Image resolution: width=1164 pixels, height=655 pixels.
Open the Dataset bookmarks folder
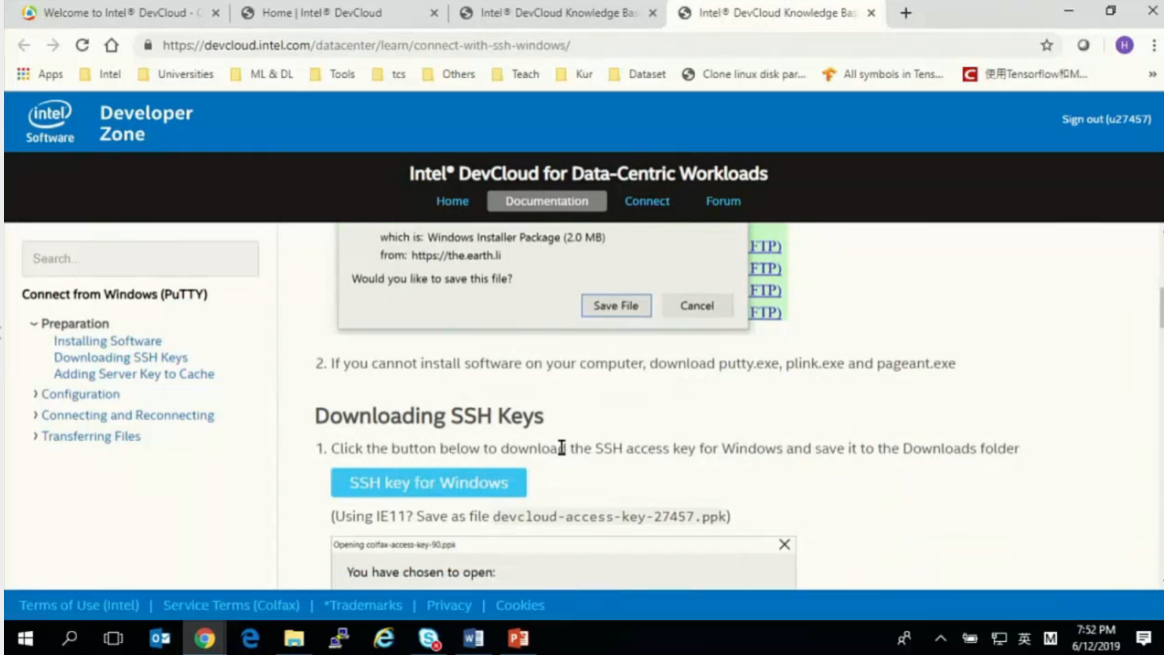click(x=637, y=74)
